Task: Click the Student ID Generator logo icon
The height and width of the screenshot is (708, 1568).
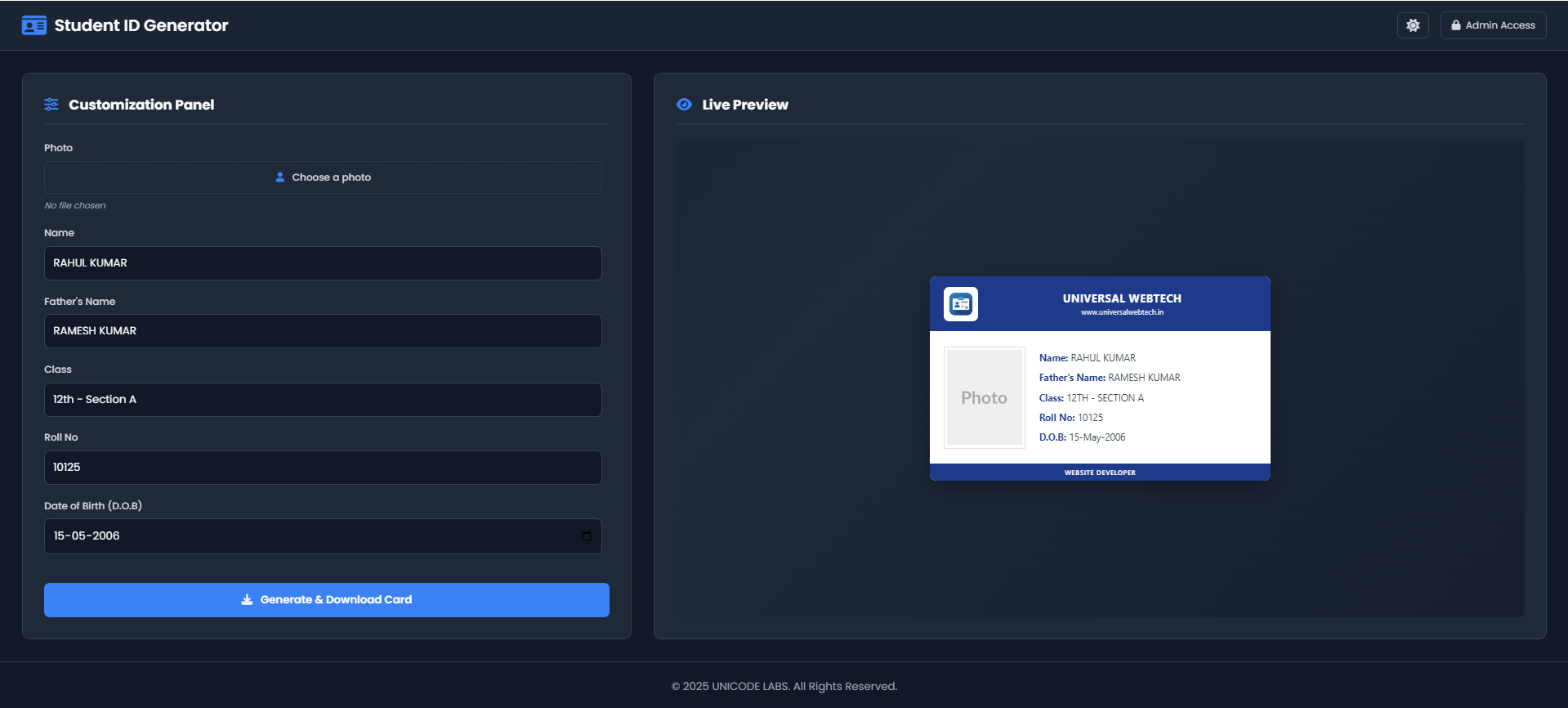Action: [x=34, y=25]
